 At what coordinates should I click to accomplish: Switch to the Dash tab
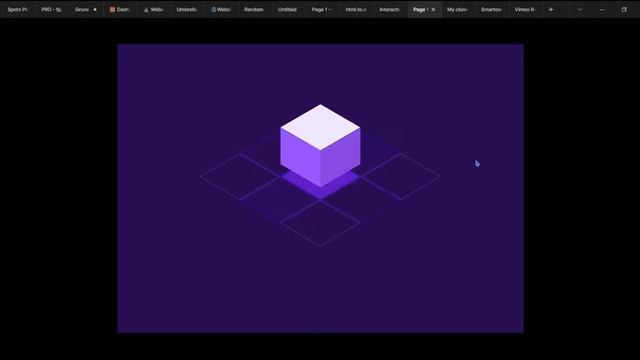pos(119,9)
